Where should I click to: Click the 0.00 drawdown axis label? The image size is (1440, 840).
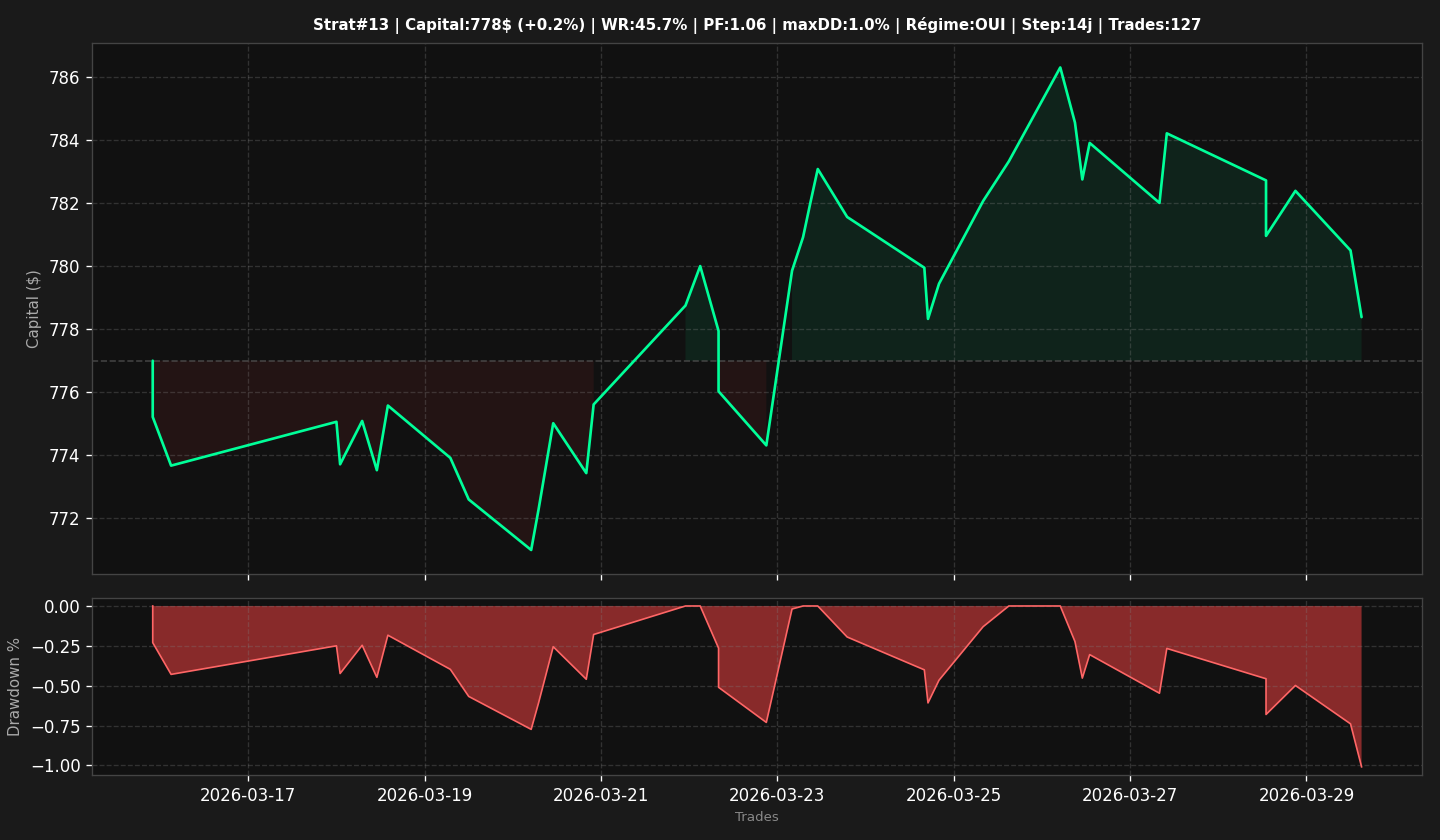click(x=62, y=607)
